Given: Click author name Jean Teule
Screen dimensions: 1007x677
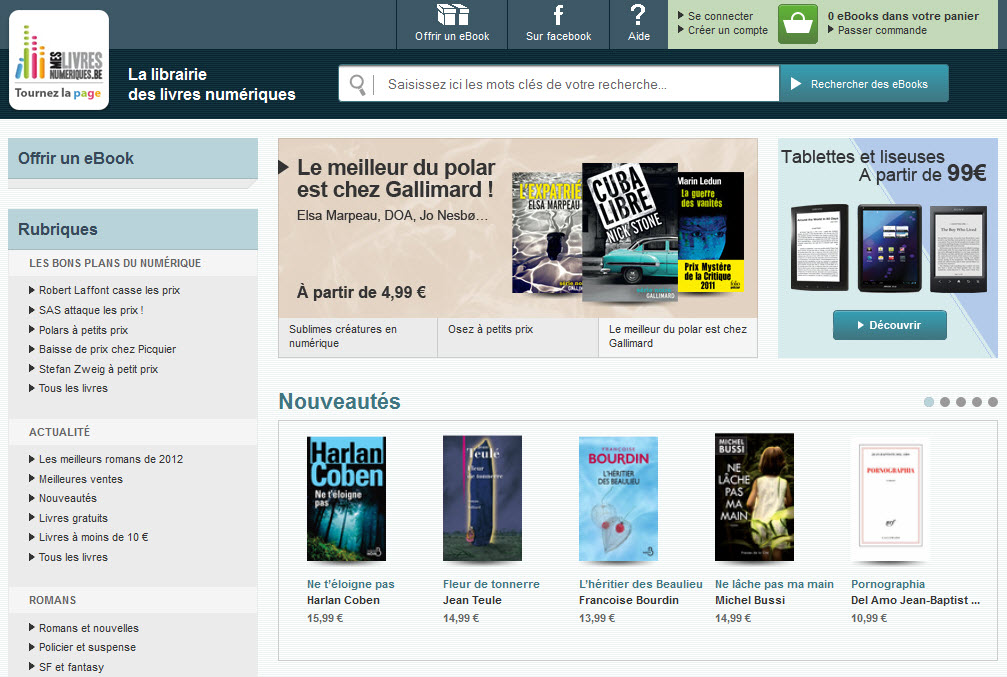Looking at the screenshot, I should click(472, 601).
